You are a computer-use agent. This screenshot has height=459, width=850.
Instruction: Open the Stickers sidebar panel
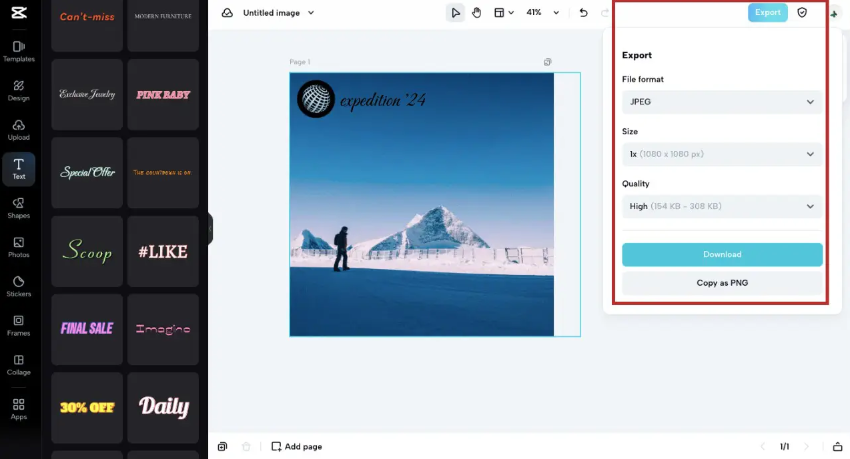coord(19,287)
